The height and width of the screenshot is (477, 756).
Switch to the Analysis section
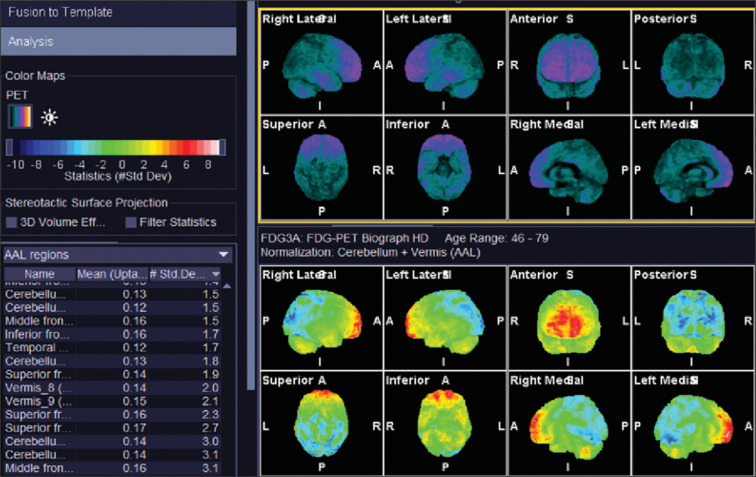118,41
